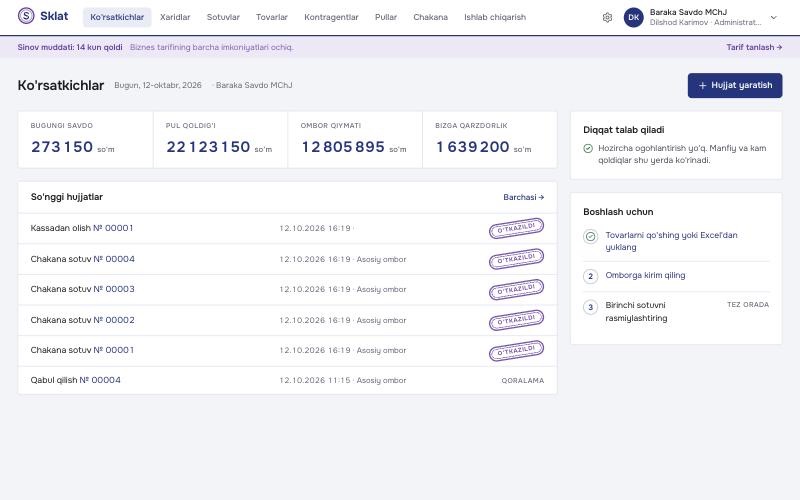This screenshot has height=500, width=800.
Task: Click the Omborga kirim qiling link
Action: pyautogui.click(x=645, y=275)
